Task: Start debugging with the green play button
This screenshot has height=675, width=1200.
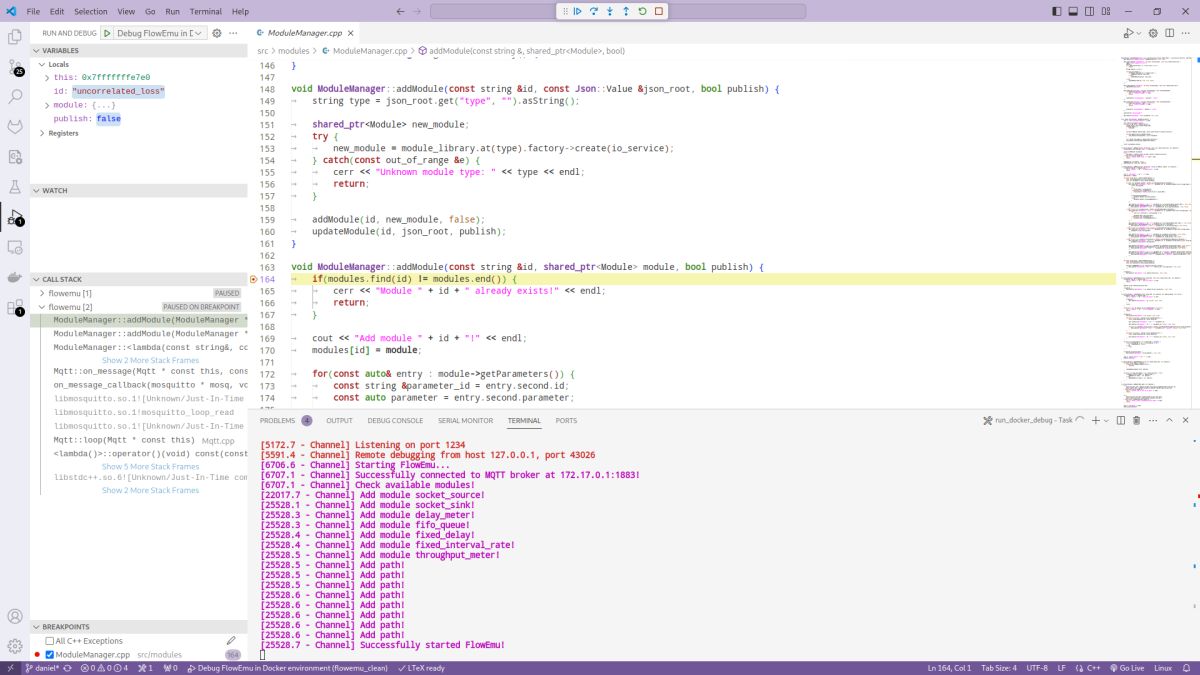Action: point(107,33)
